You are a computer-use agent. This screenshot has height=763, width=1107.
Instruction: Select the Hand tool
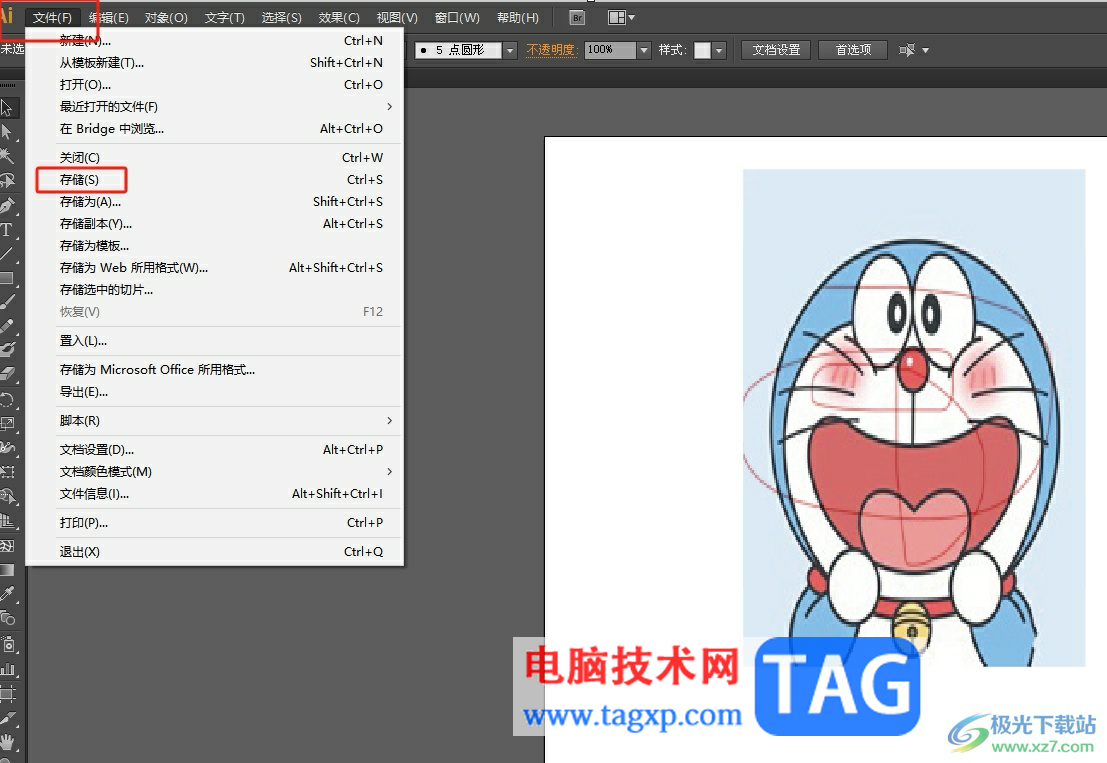(x=8, y=742)
